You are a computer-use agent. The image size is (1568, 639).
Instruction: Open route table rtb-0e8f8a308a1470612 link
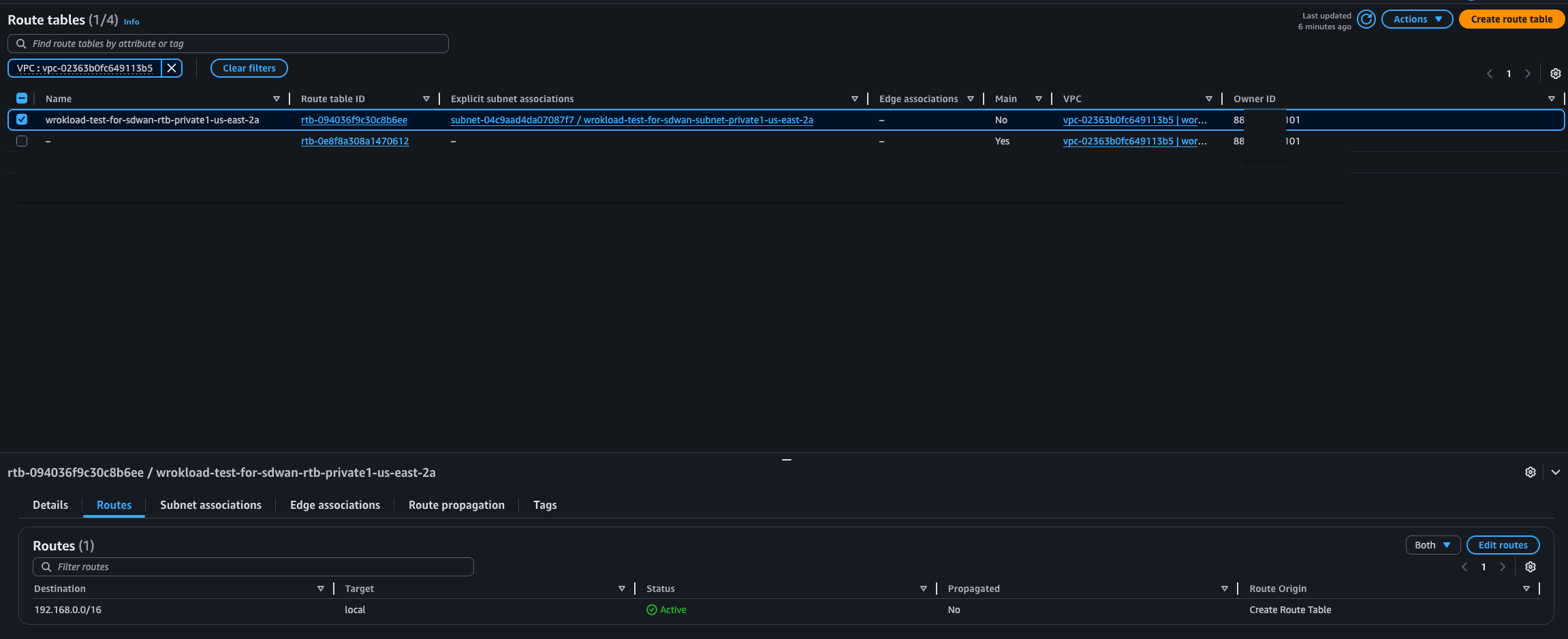click(x=355, y=141)
